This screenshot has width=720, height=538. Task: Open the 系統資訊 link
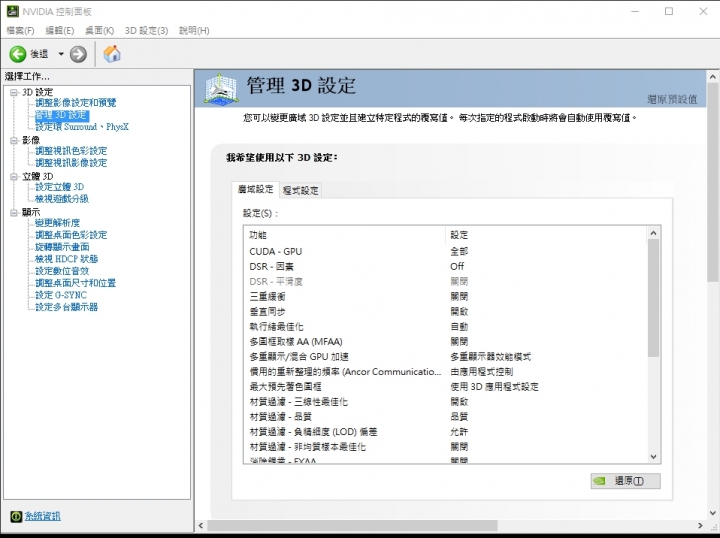pos(42,516)
